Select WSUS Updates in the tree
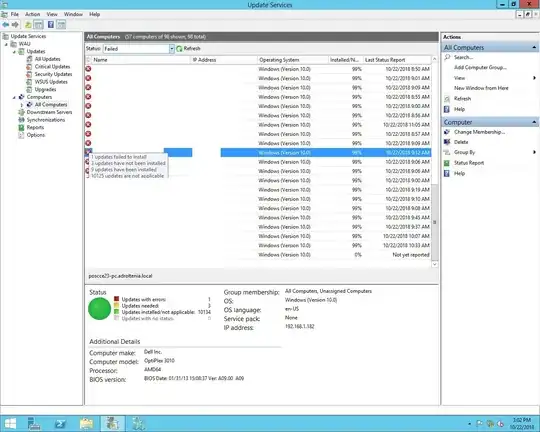Viewport: 540px width, 432px height. click(51, 82)
